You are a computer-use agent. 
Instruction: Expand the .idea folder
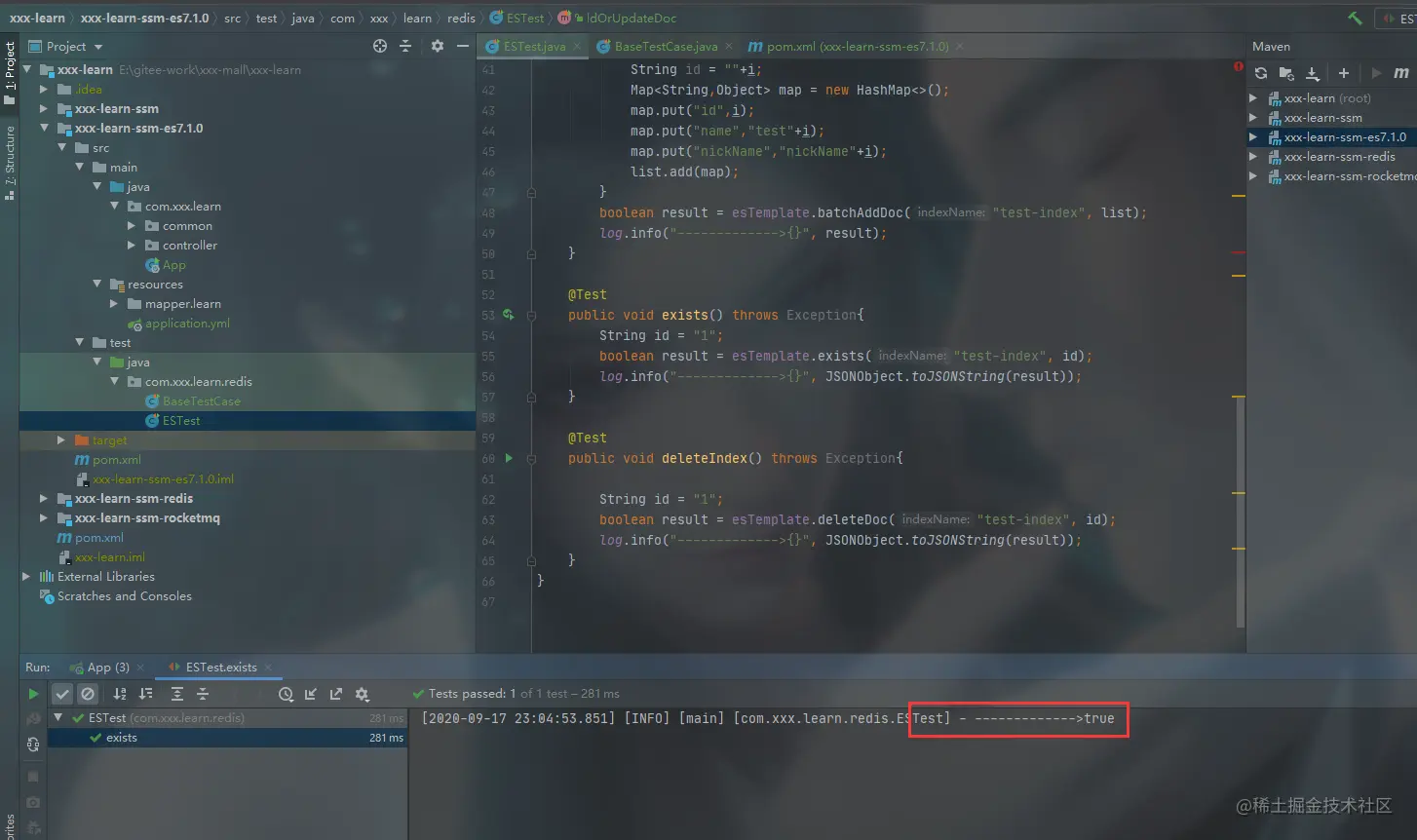pyautogui.click(x=44, y=89)
